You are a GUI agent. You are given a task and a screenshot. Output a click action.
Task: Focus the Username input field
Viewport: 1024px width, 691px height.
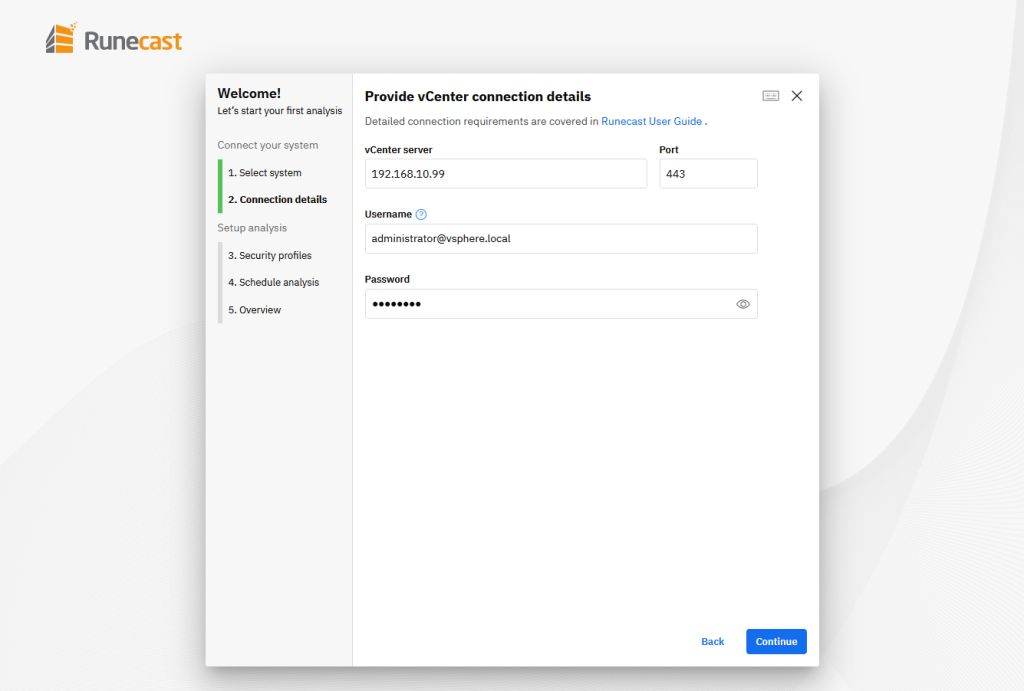coord(561,238)
